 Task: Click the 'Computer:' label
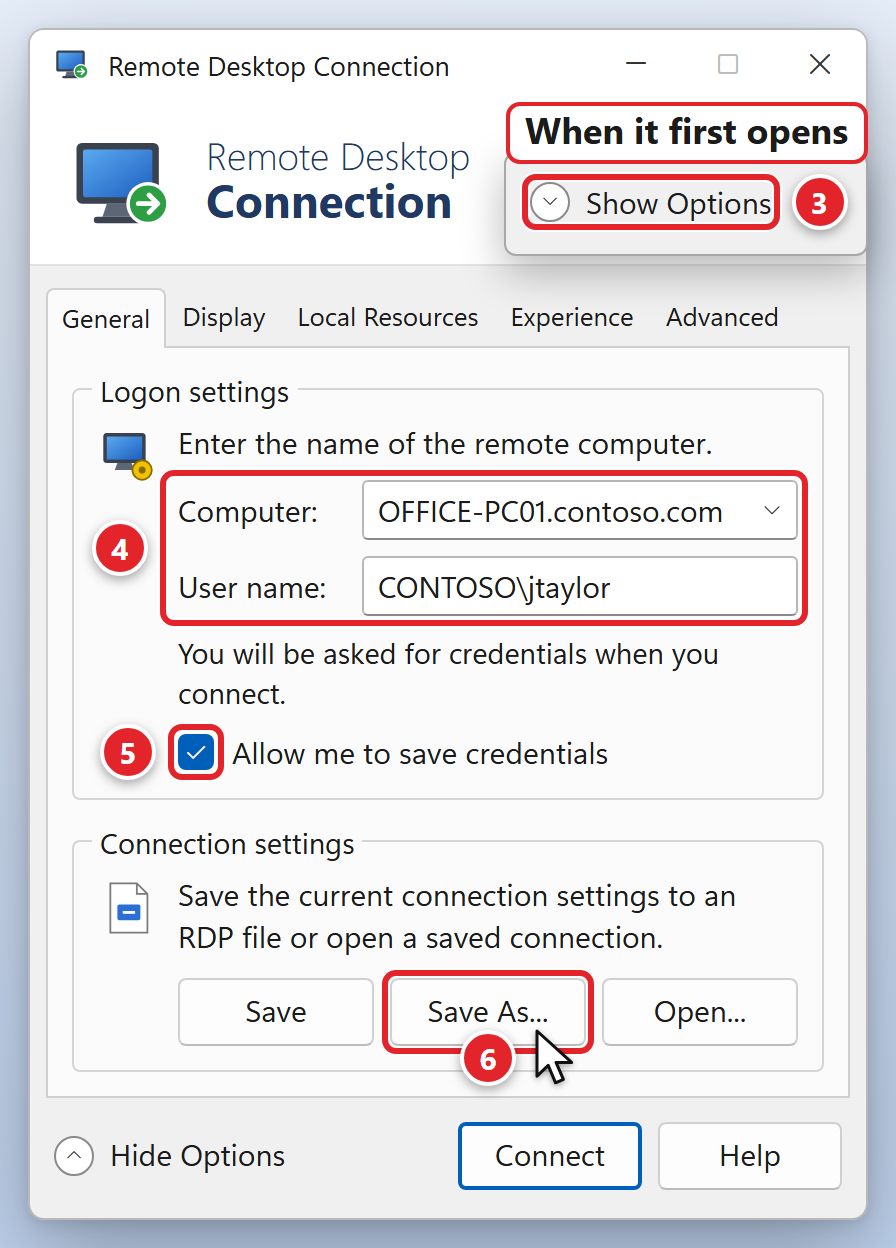point(248,511)
